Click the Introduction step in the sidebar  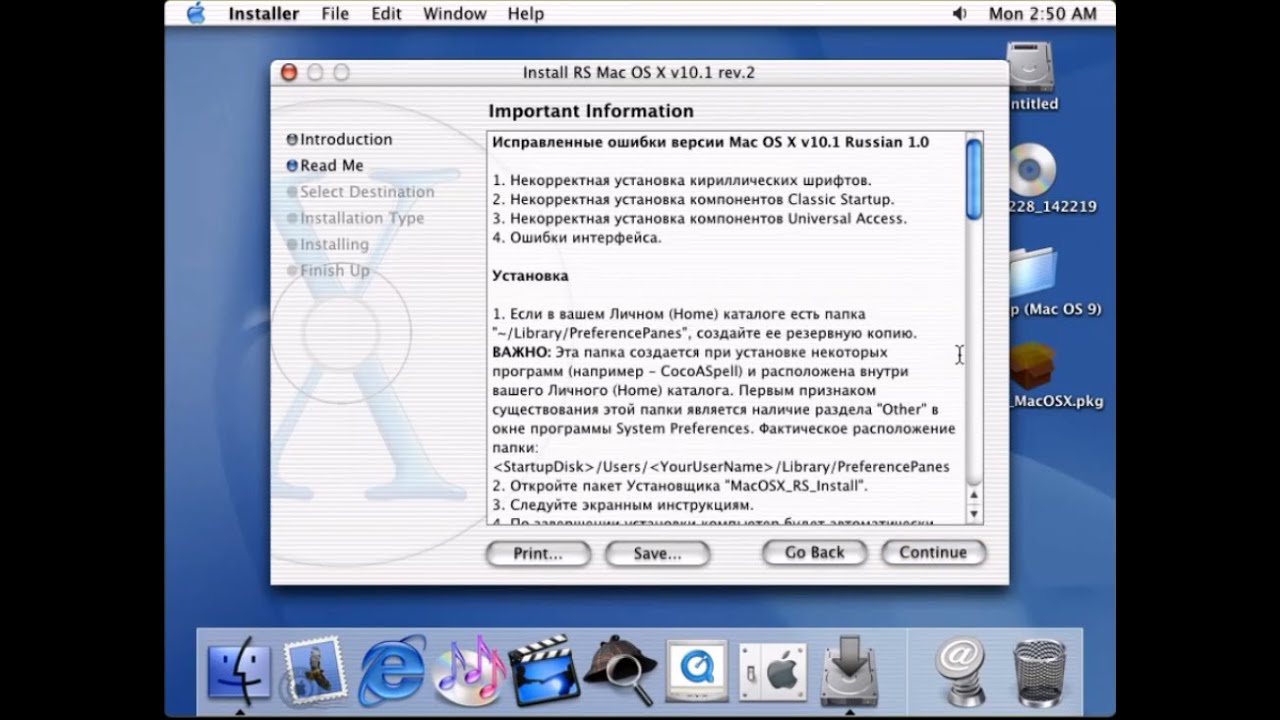(x=346, y=139)
